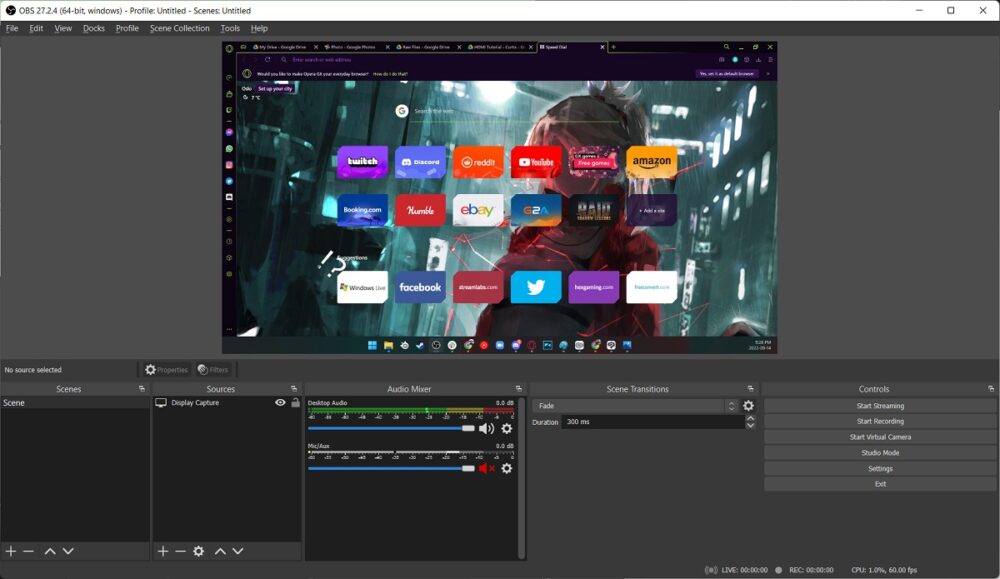Open the Scene Transitions gear icon
Viewport: 1000px width, 579px height.
click(x=747, y=406)
